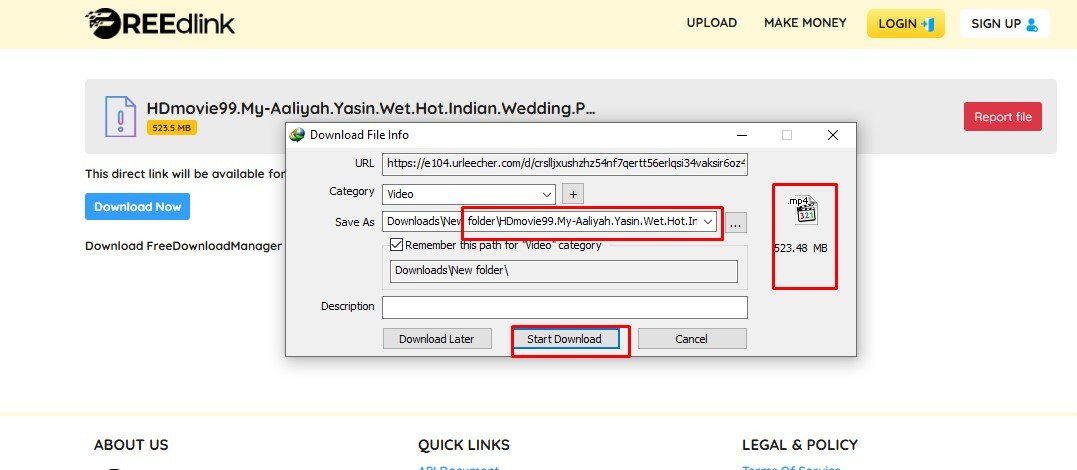The width and height of the screenshot is (1077, 470).
Task: Click the red Report file button
Action: pos(1002,117)
